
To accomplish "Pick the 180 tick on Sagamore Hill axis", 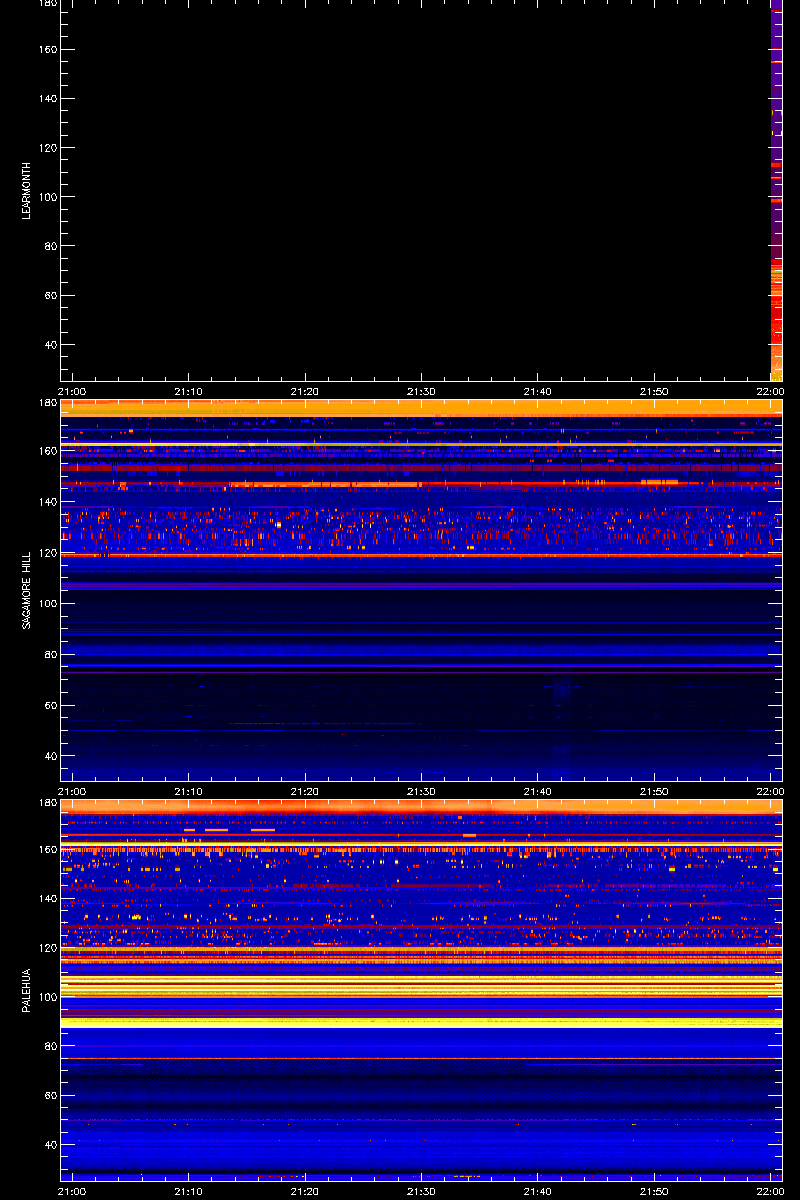I will click(x=47, y=403).
